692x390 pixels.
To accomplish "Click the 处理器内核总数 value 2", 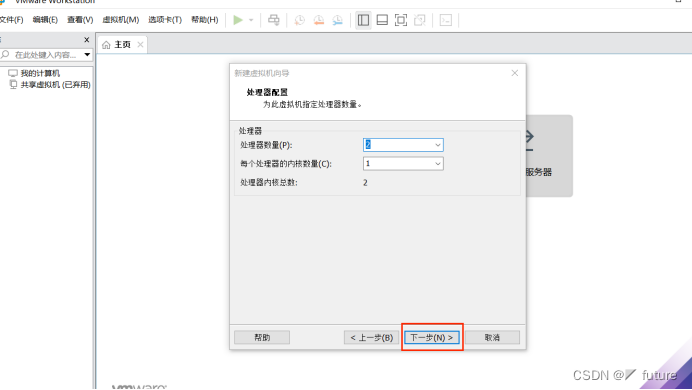I will coord(365,183).
